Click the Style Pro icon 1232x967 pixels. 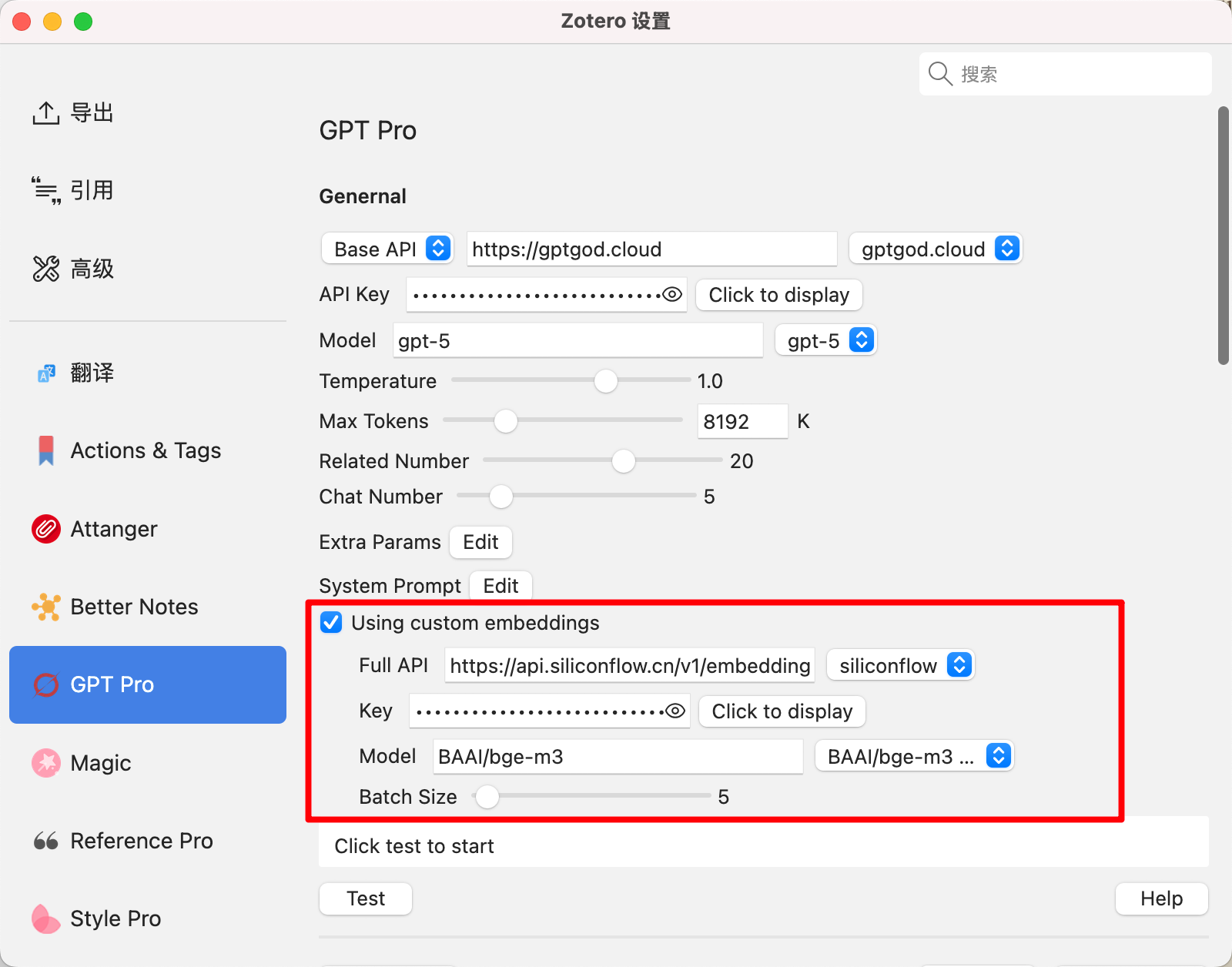46,918
